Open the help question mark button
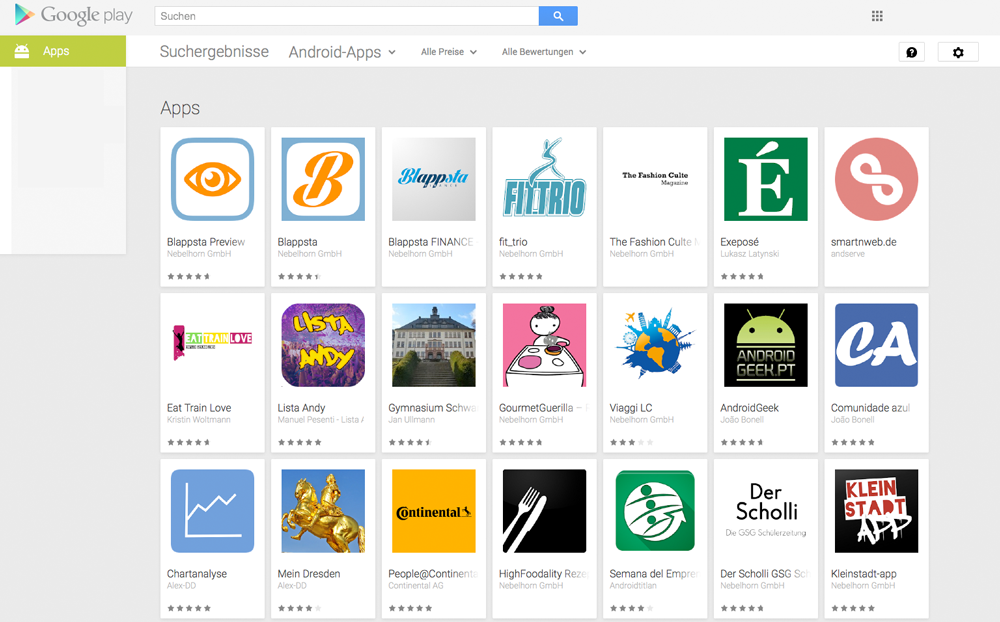 pyautogui.click(x=911, y=52)
